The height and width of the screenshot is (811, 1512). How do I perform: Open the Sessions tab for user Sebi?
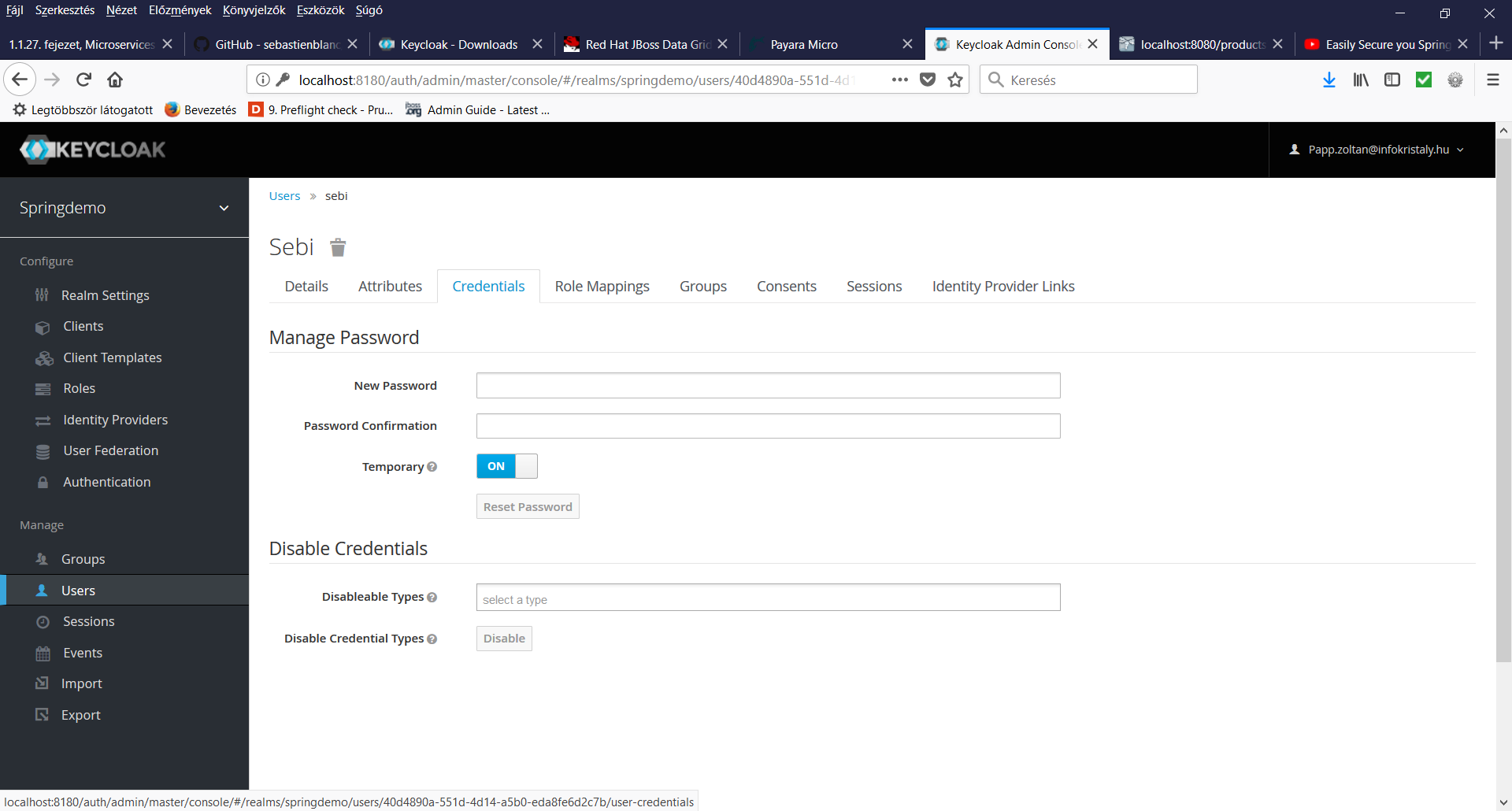(874, 287)
